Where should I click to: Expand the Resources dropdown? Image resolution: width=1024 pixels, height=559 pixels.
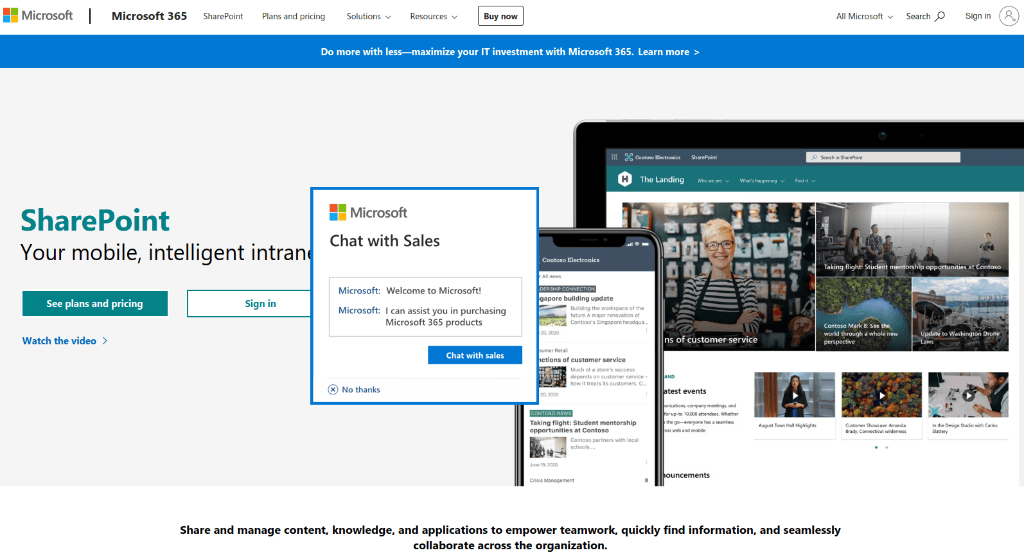pos(434,16)
